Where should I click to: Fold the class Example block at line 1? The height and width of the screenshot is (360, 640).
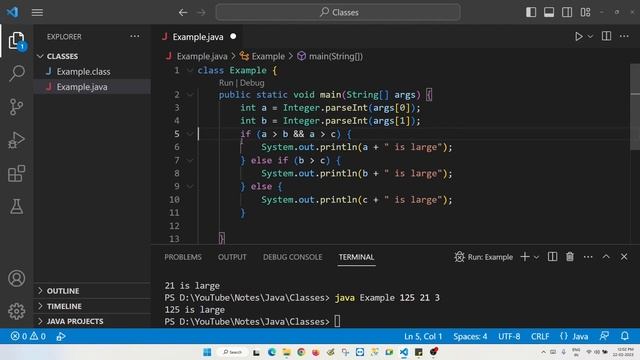(190, 70)
